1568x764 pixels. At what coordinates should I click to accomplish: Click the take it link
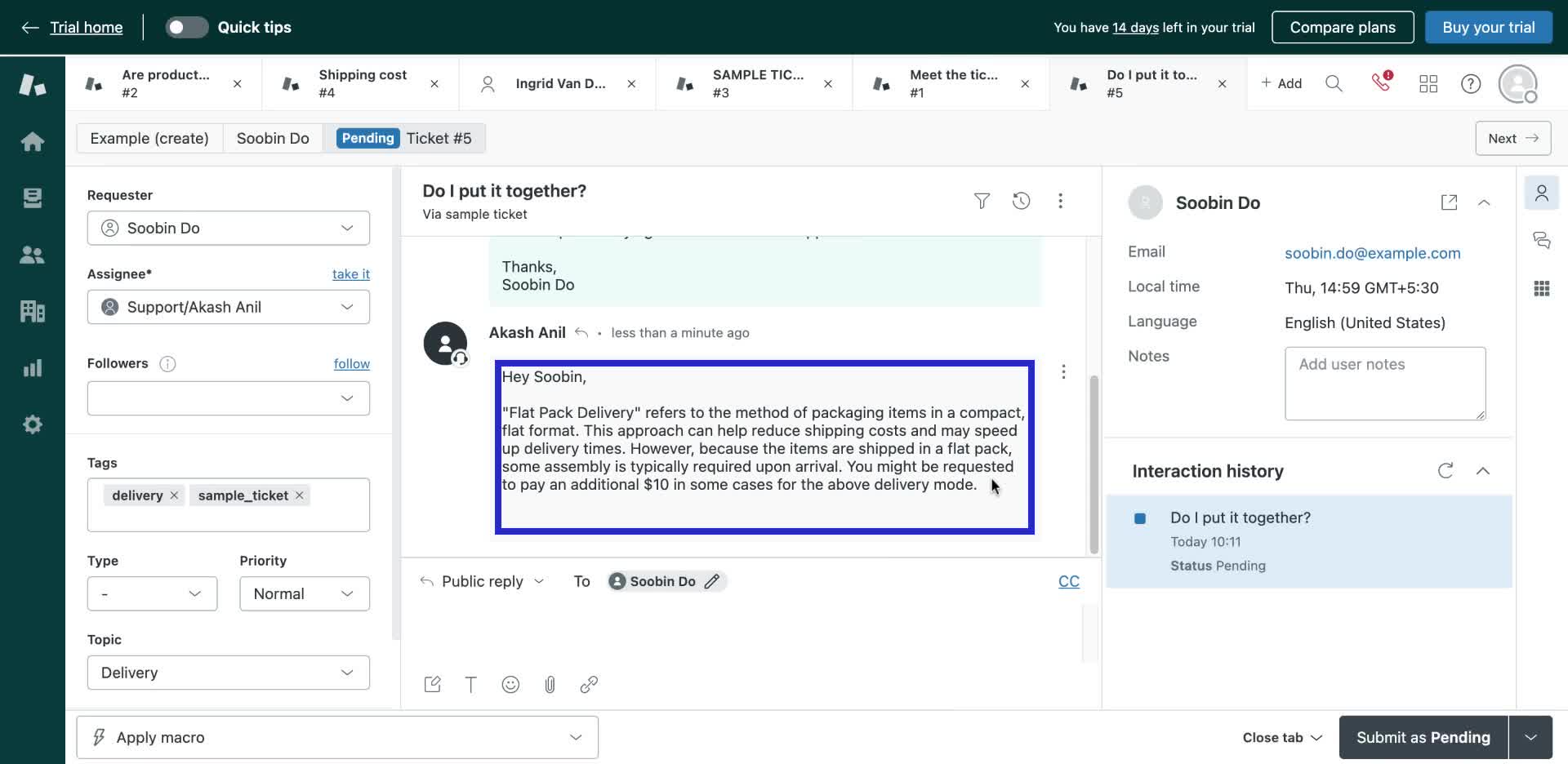pyautogui.click(x=350, y=274)
